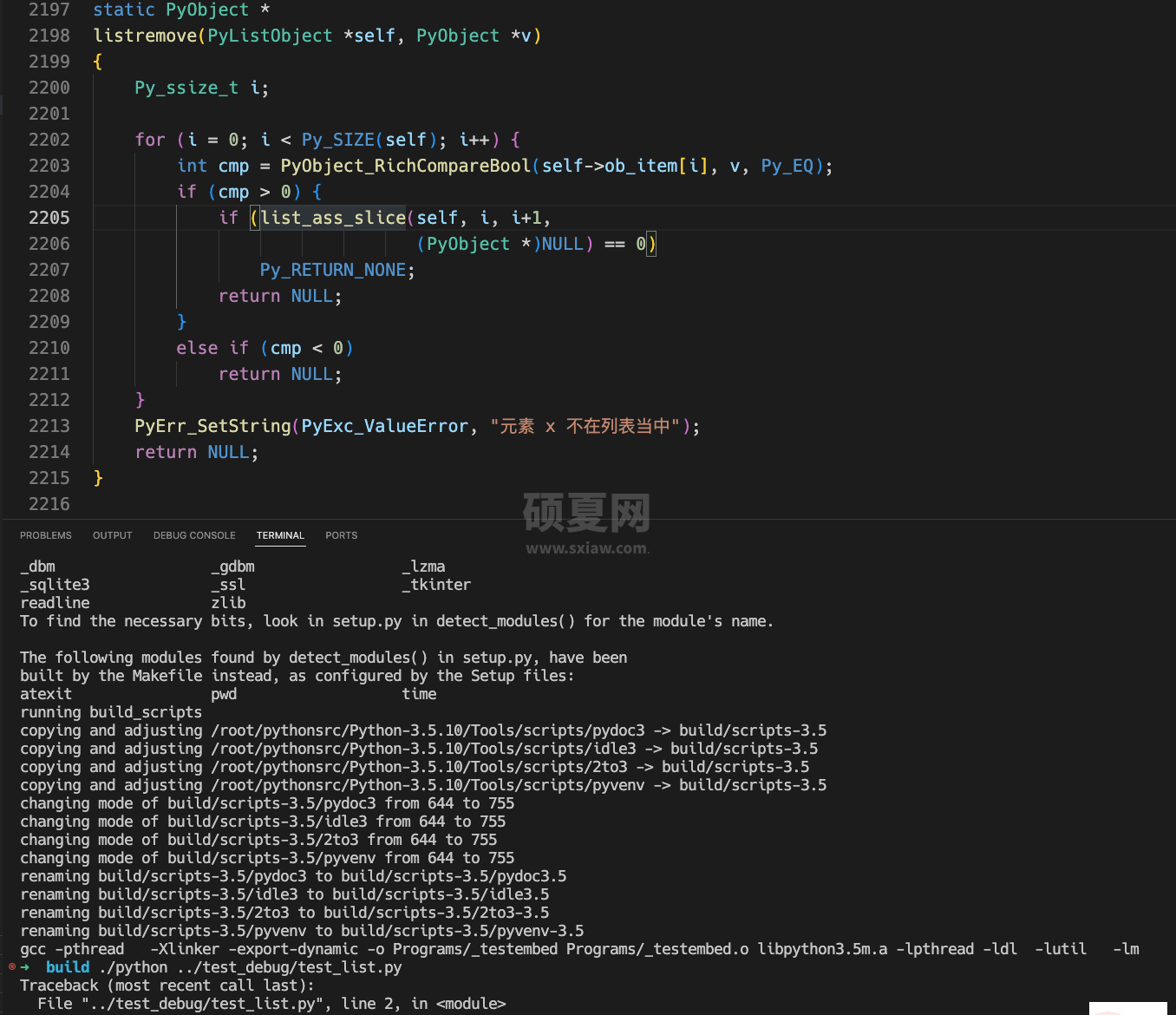The height and width of the screenshot is (1015, 1176).
Task: Click the 'atexit' module name in terminal
Action: click(46, 694)
